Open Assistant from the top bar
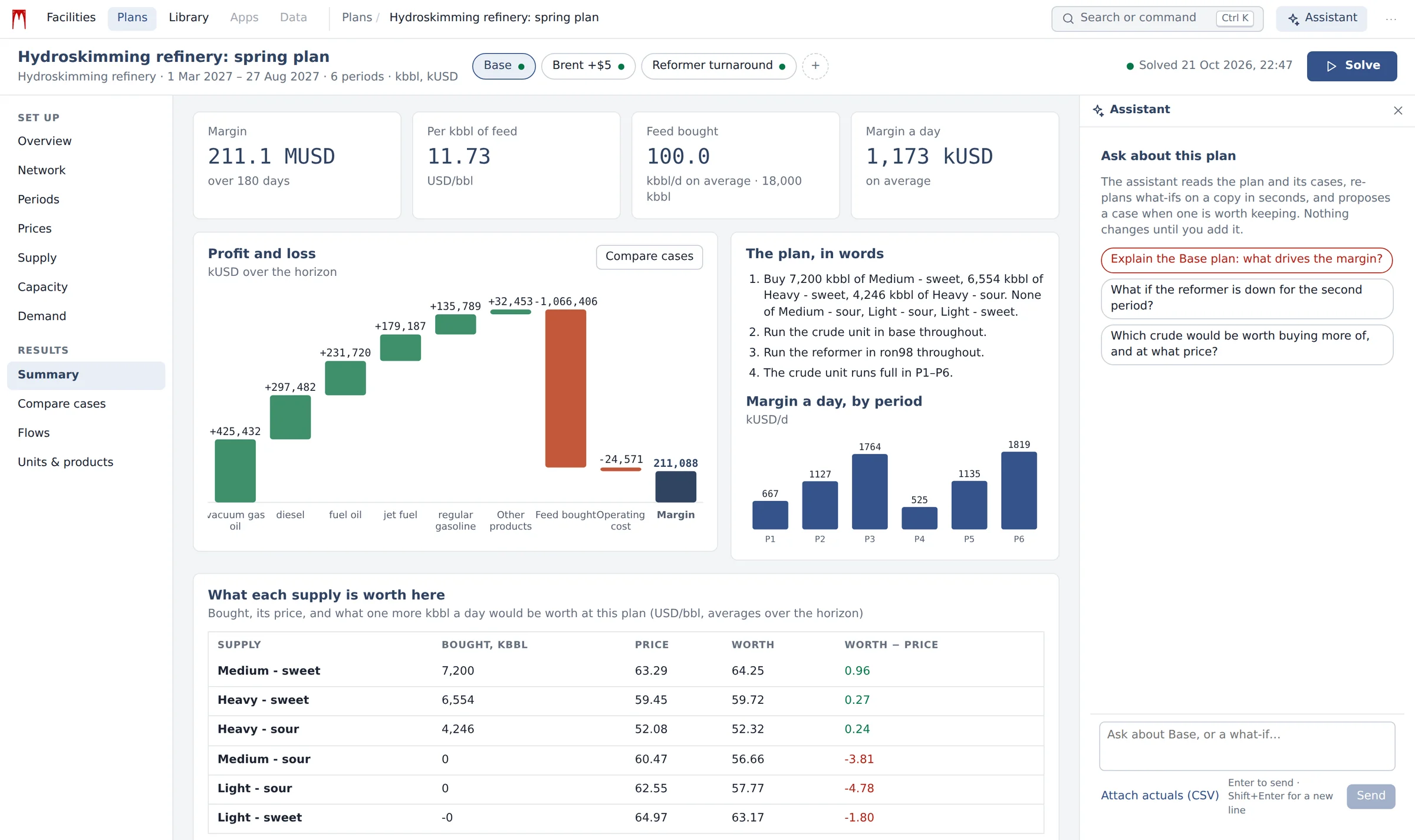 (x=1321, y=18)
